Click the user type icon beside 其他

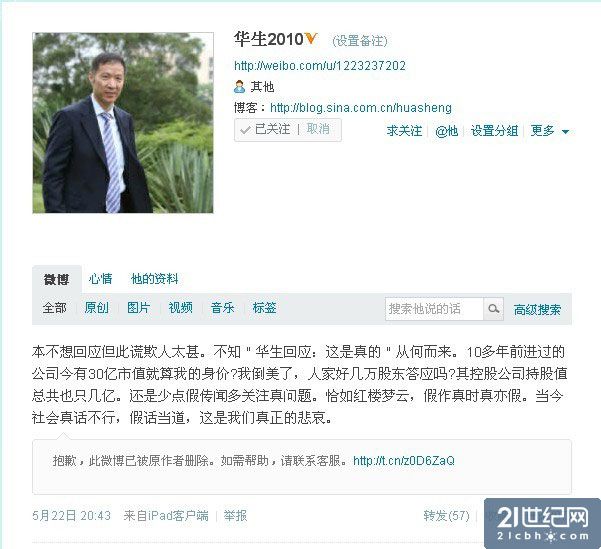[239, 87]
